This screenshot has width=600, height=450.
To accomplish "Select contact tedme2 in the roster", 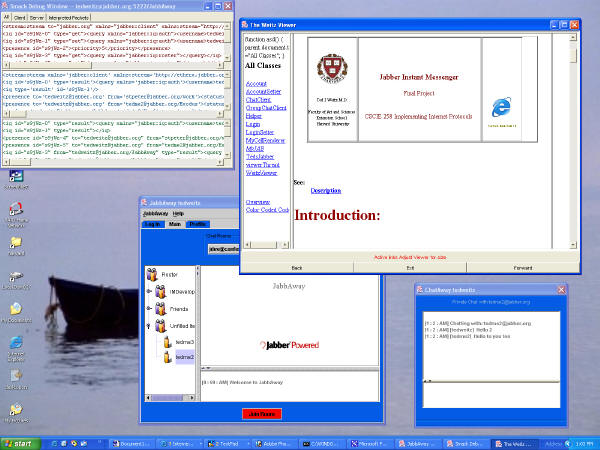I will pos(184,357).
